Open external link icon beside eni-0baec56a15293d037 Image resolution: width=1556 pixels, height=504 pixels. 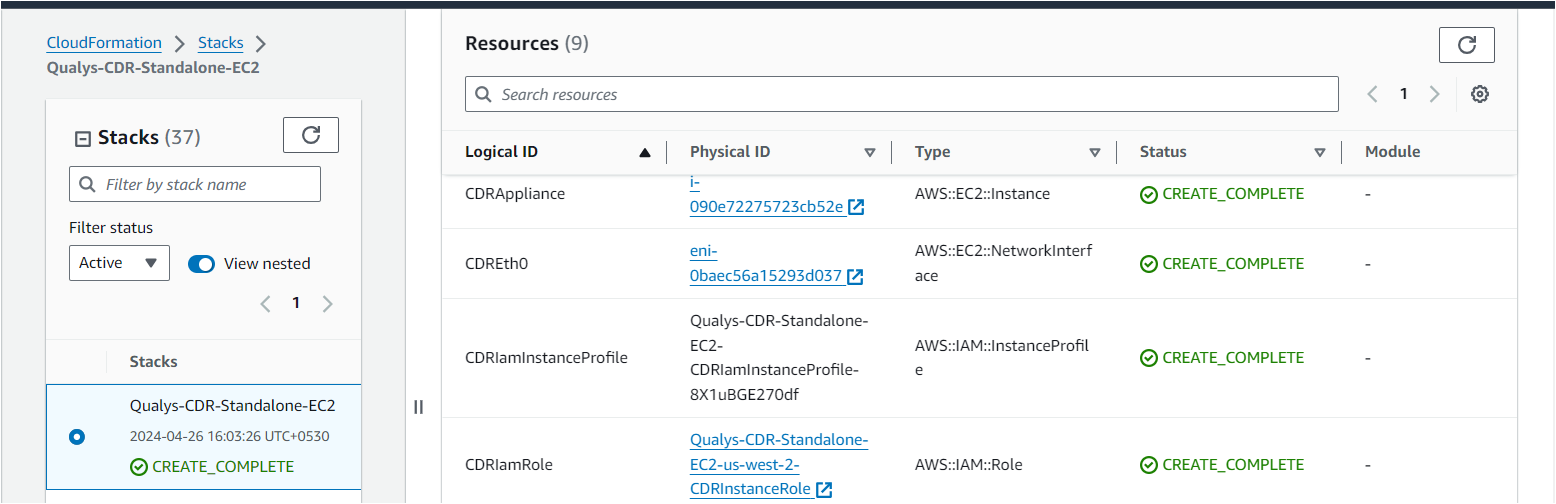855,277
